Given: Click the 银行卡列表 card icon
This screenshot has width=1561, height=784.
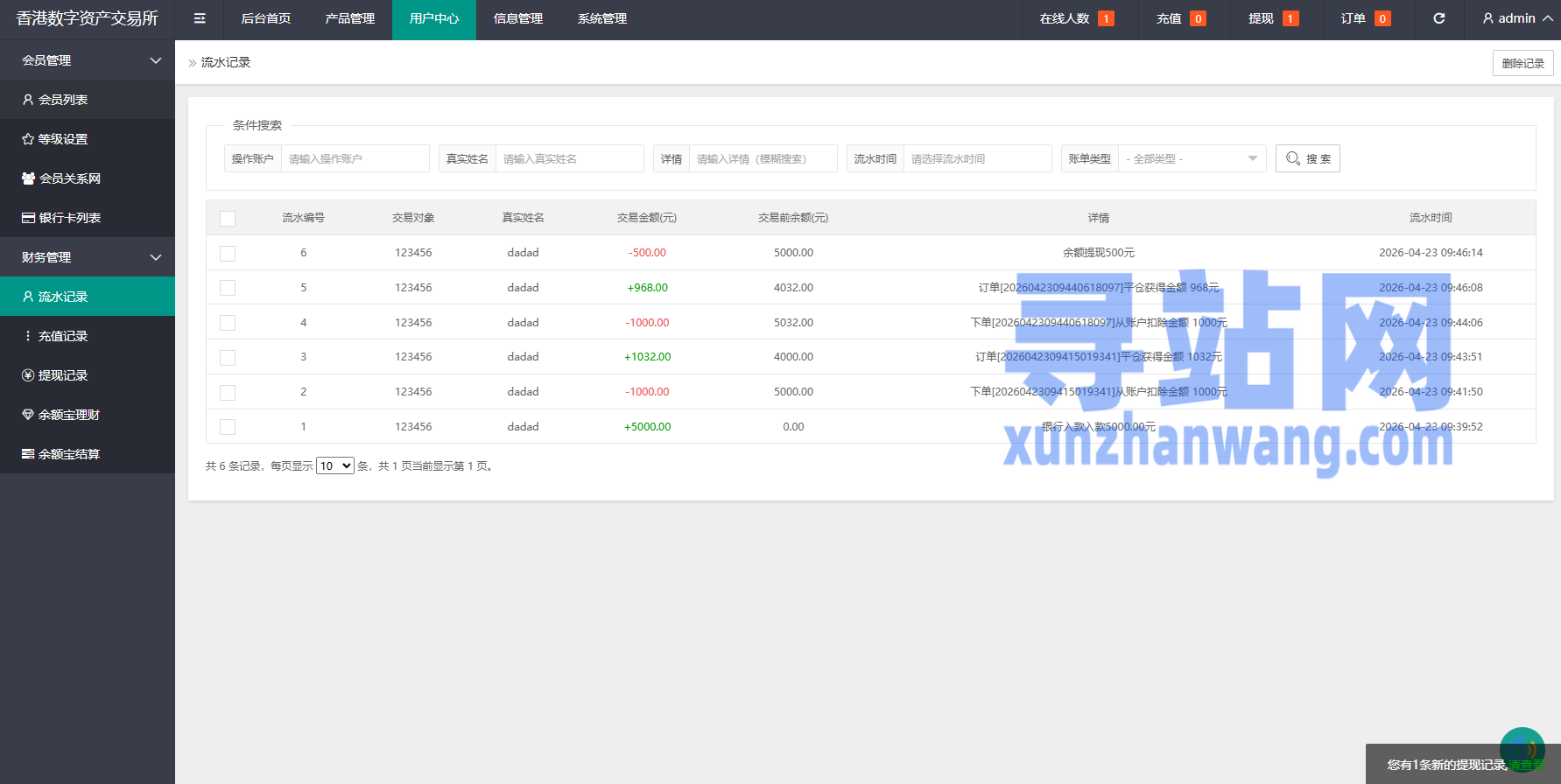Looking at the screenshot, I should (x=28, y=218).
